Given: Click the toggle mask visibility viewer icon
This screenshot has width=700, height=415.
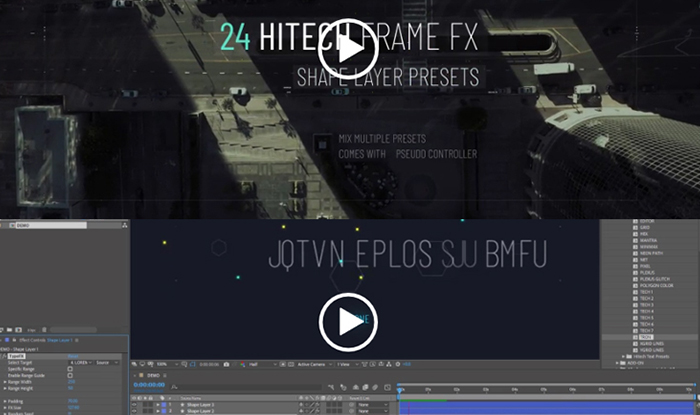Looking at the screenshot, I should [x=192, y=364].
